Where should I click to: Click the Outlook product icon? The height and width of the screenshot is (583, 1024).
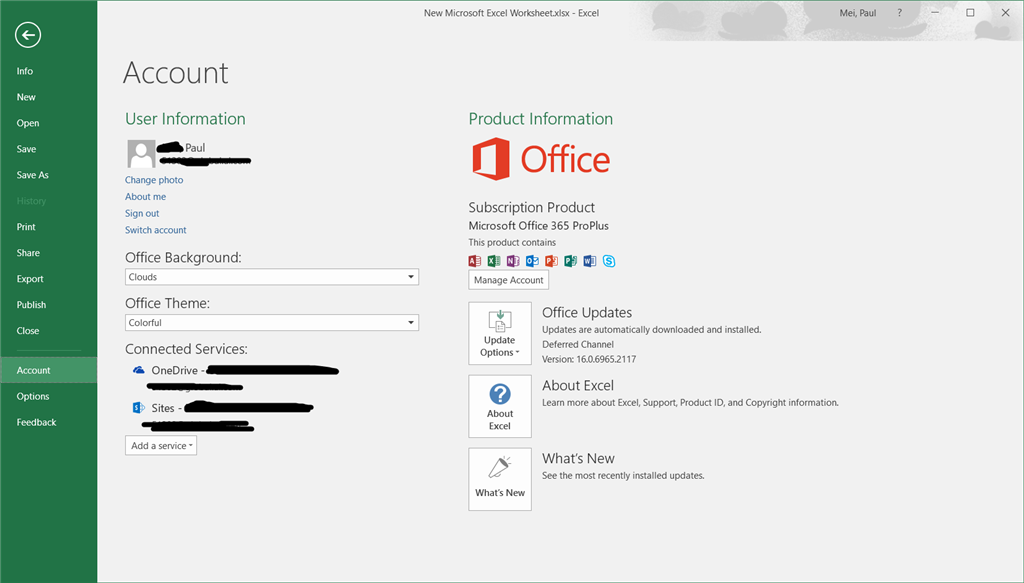coord(532,261)
